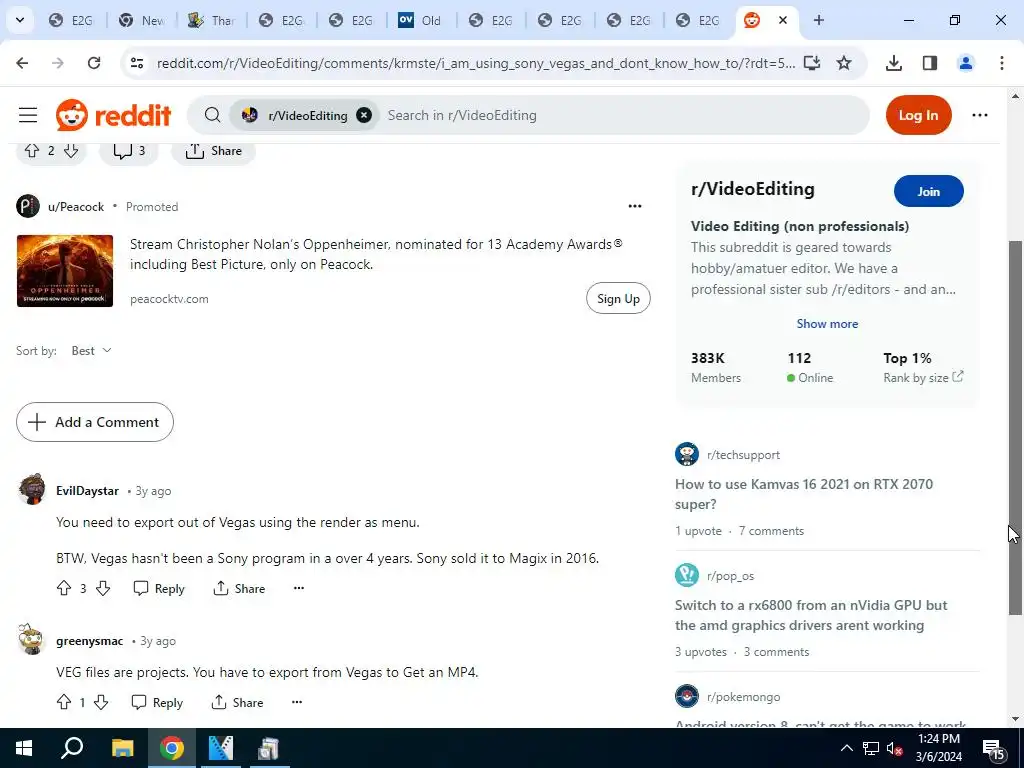Open the Windows Start menu
Viewport: 1024px width, 768px height.
click(24, 748)
